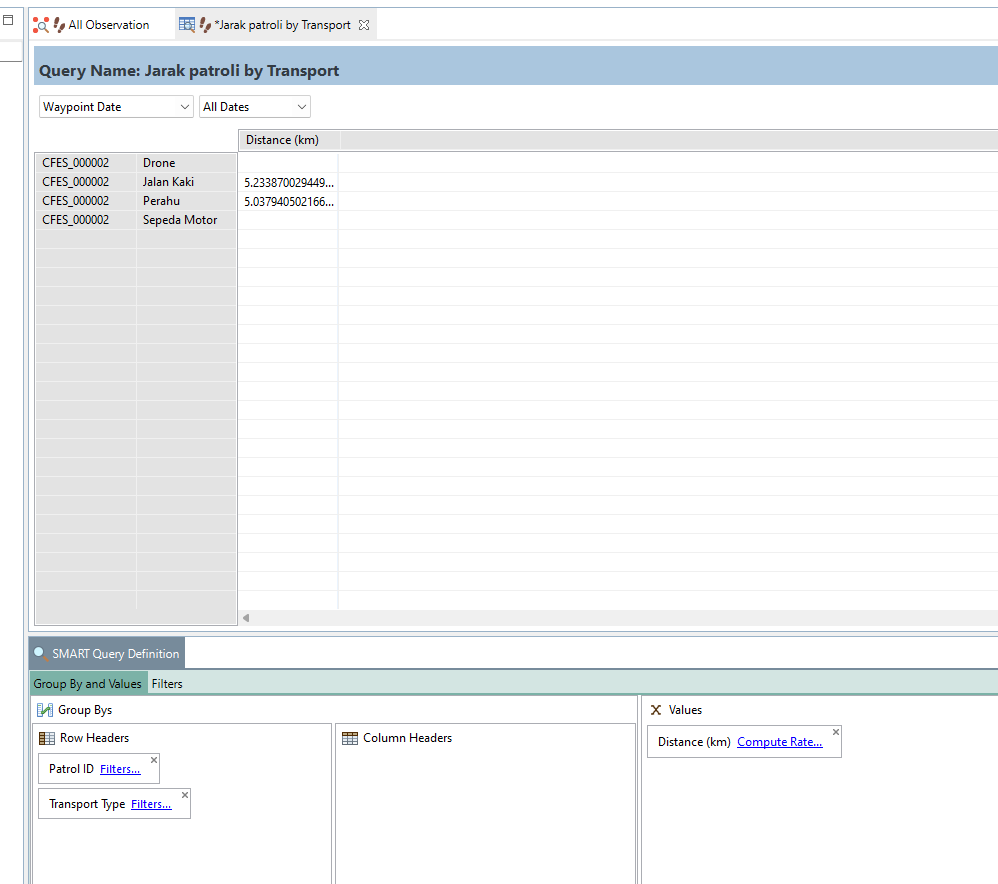Click the Perahu distance value cell
This screenshot has width=998, height=884.
click(289, 201)
